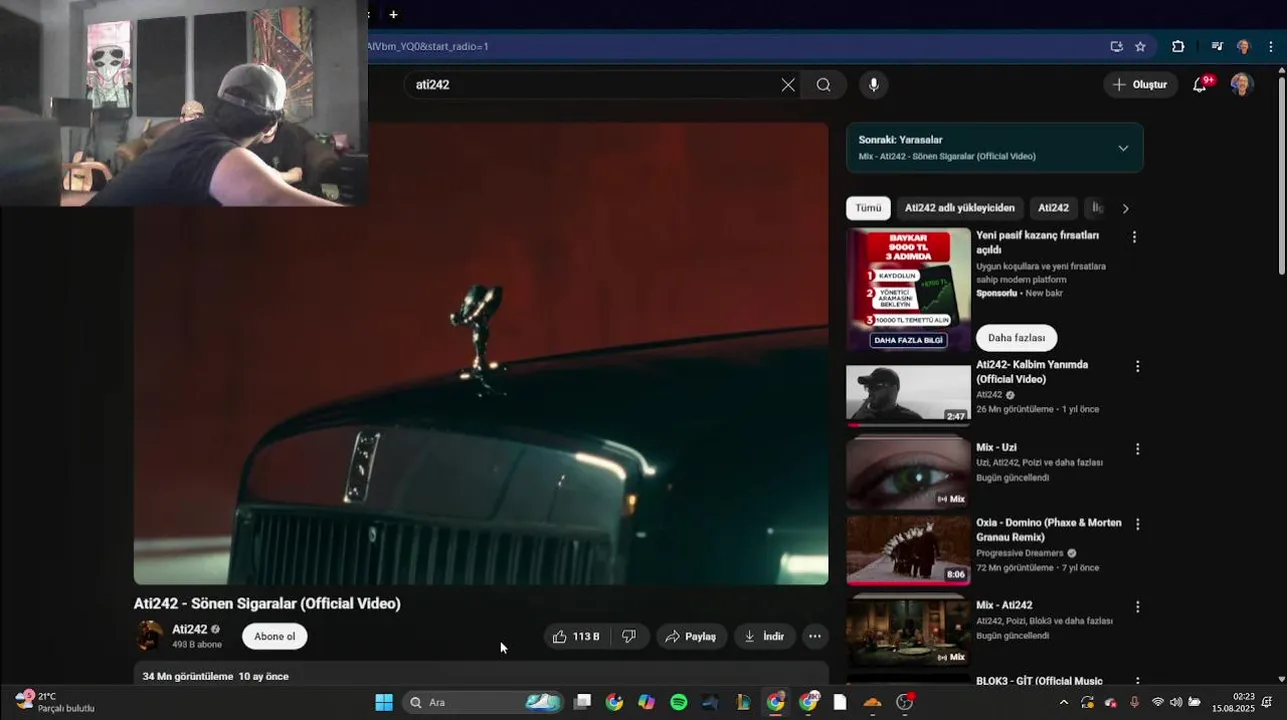The image size is (1287, 720).
Task: Open the microphone tray icon
Action: click(1134, 702)
